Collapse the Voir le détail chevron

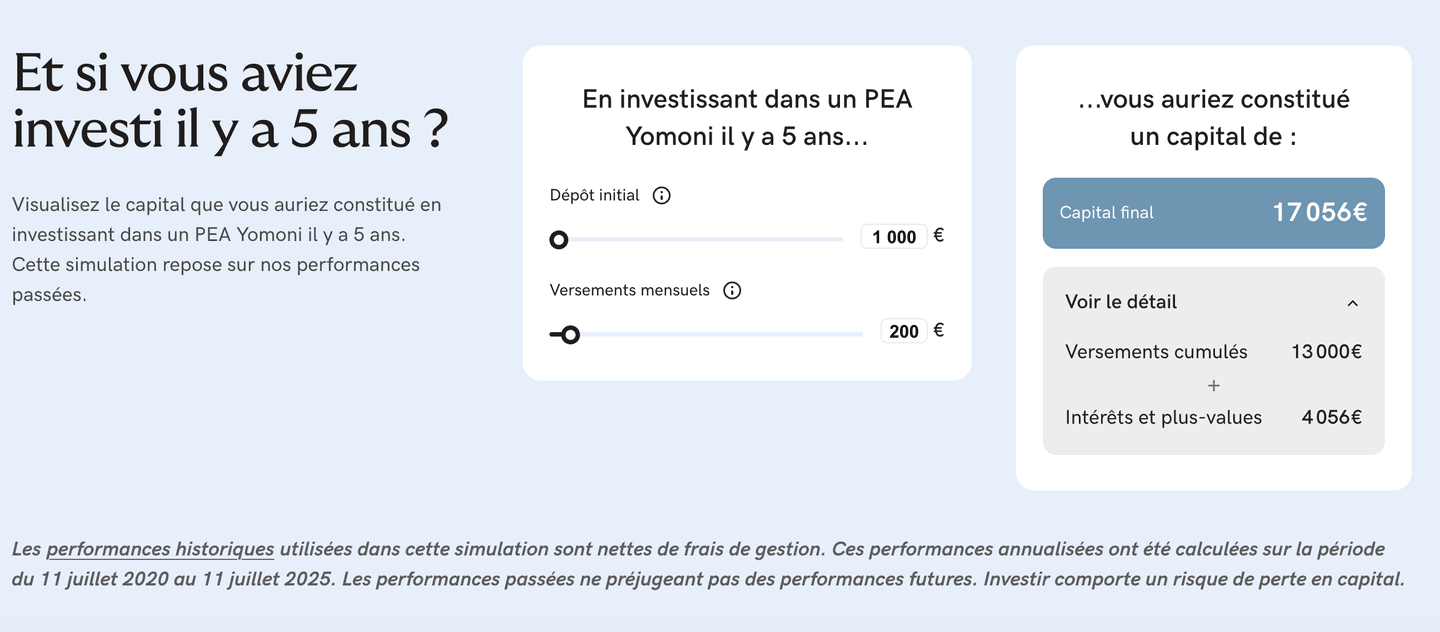coord(1352,302)
